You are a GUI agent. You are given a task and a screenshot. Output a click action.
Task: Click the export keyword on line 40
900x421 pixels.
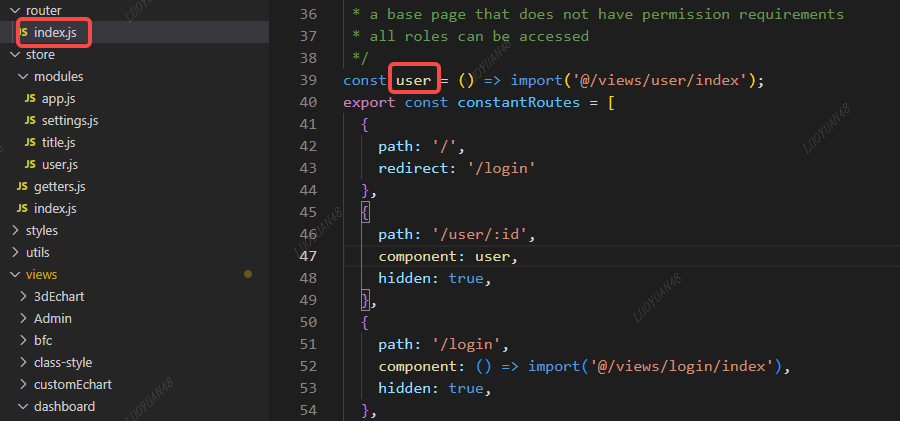click(x=369, y=102)
